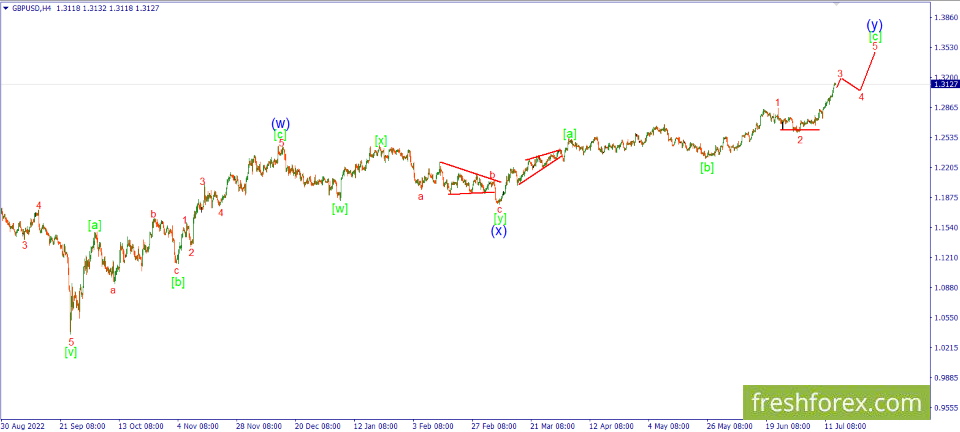Click the 4 May 08:00 time label
The width and height of the screenshot is (960, 432).
point(670,425)
